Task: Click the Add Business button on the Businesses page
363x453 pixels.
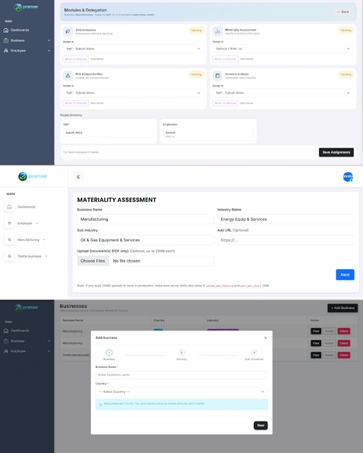Action: (343, 308)
